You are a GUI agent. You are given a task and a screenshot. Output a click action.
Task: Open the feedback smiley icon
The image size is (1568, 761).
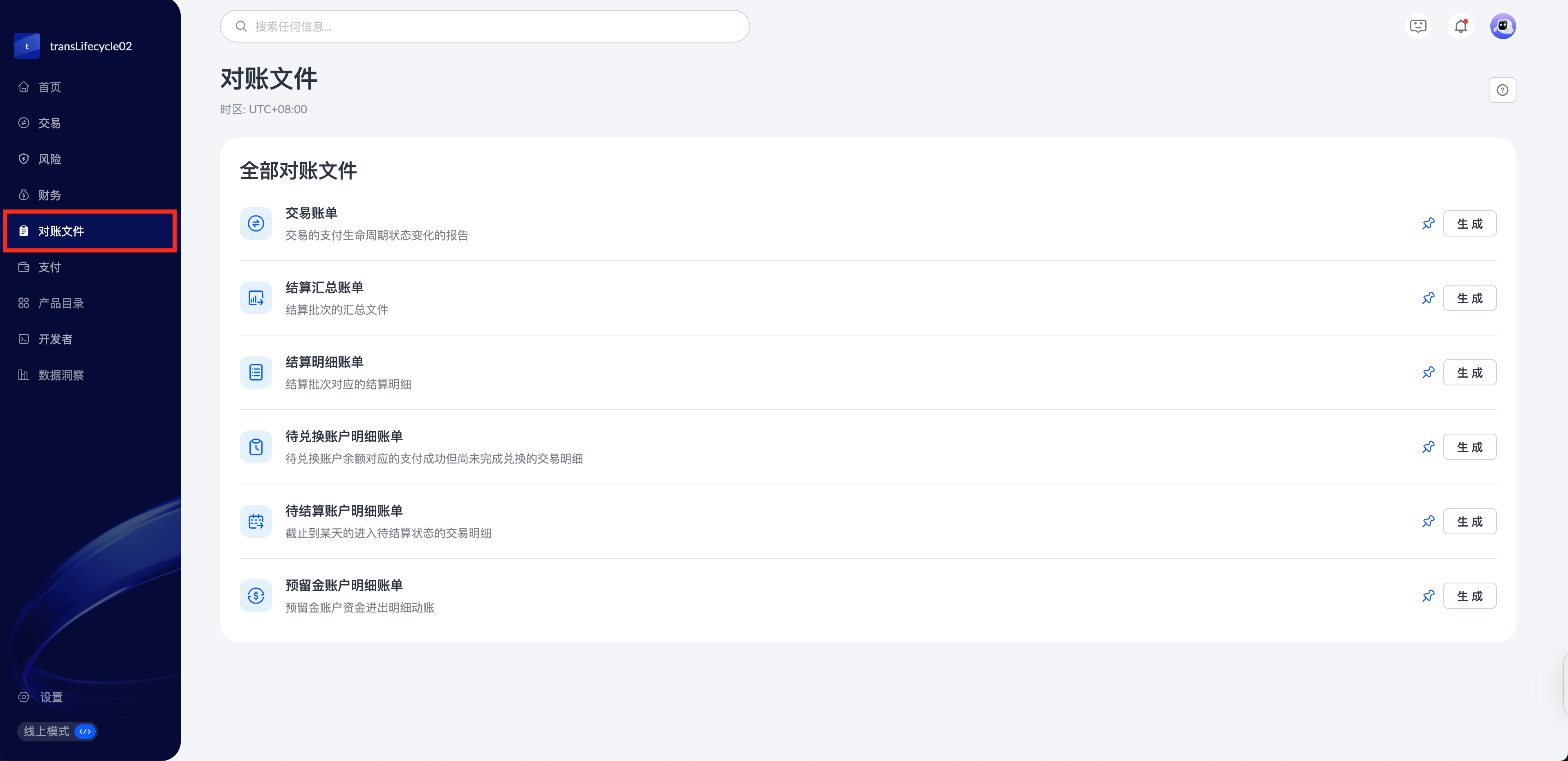coord(1418,26)
